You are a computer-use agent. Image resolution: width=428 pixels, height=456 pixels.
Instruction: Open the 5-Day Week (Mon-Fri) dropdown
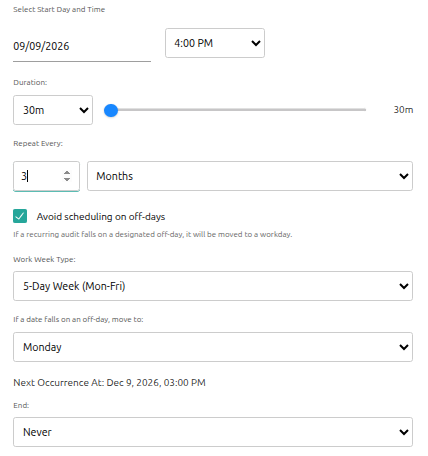(x=213, y=286)
